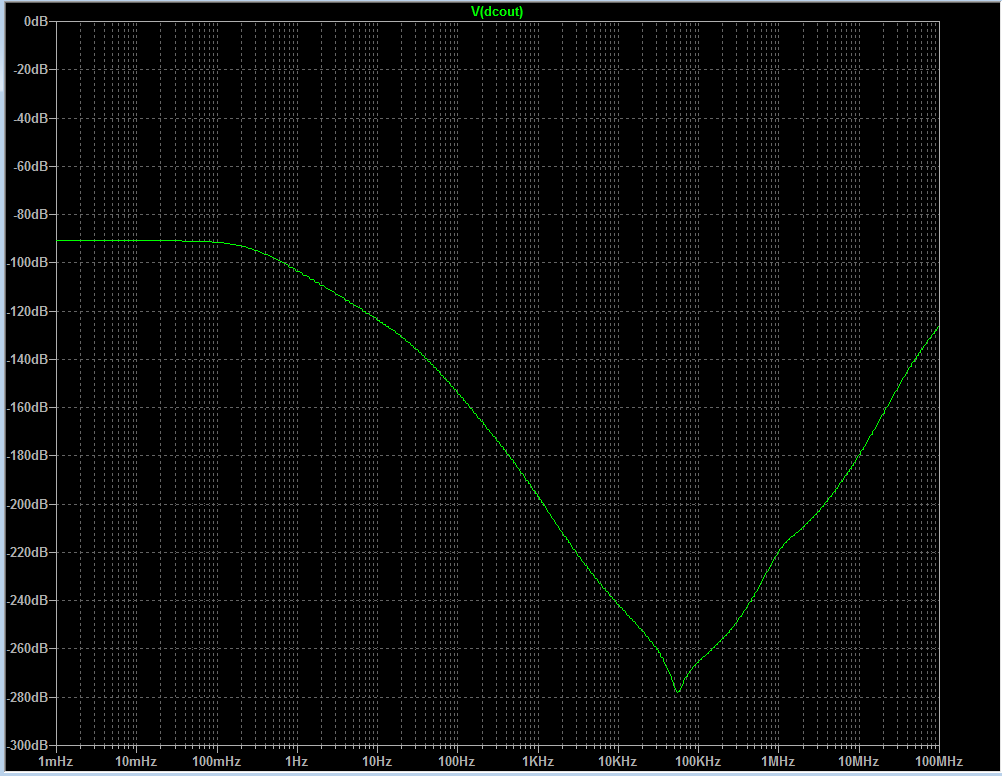Click the 0dB vertical axis label

click(36, 21)
